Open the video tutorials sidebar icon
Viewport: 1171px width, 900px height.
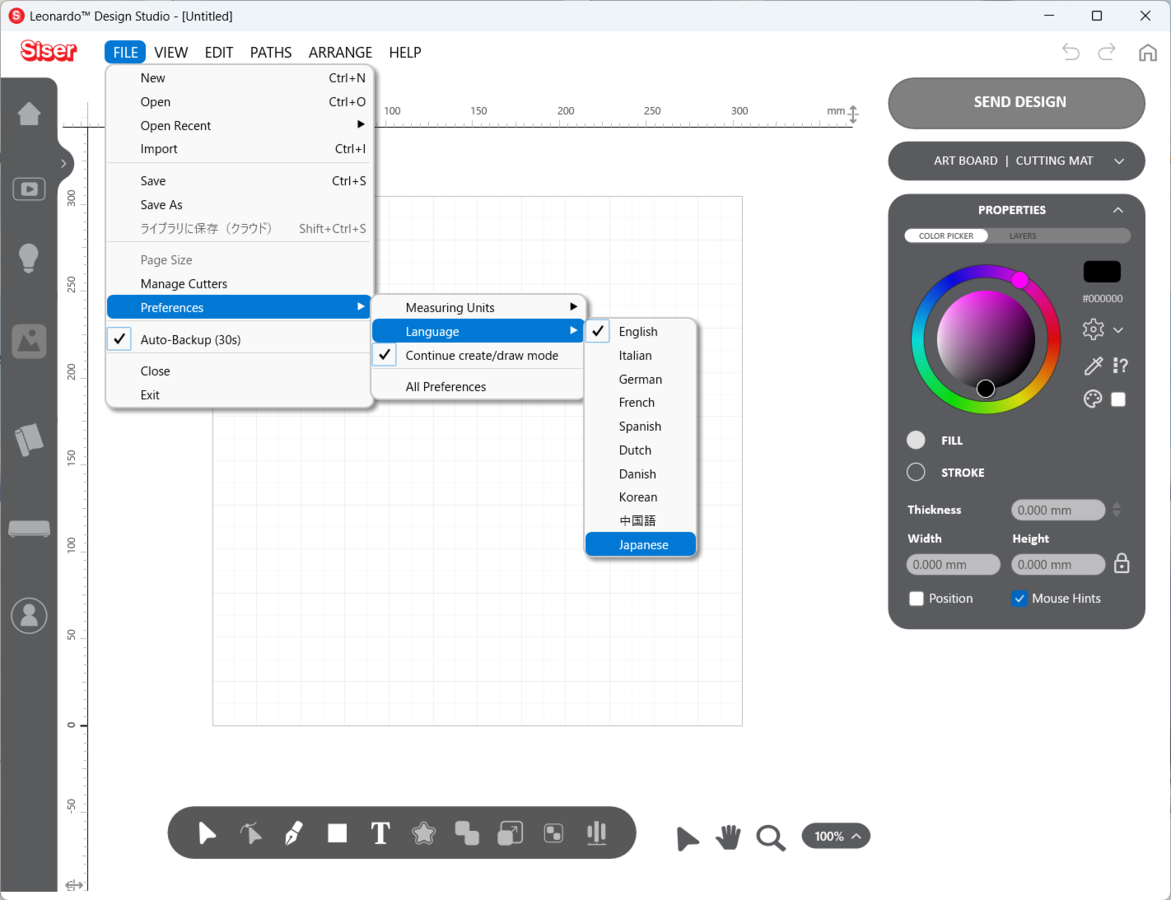[x=29, y=189]
